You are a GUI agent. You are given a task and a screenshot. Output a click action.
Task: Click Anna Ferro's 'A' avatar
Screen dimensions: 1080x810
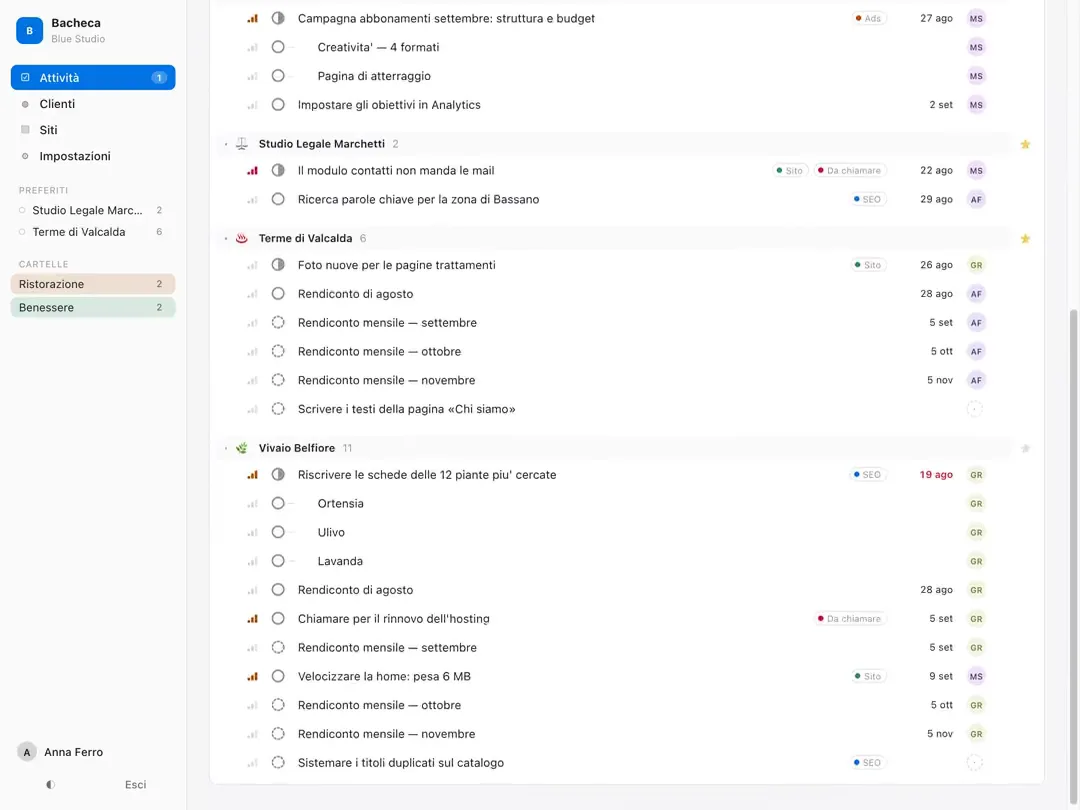click(27, 752)
